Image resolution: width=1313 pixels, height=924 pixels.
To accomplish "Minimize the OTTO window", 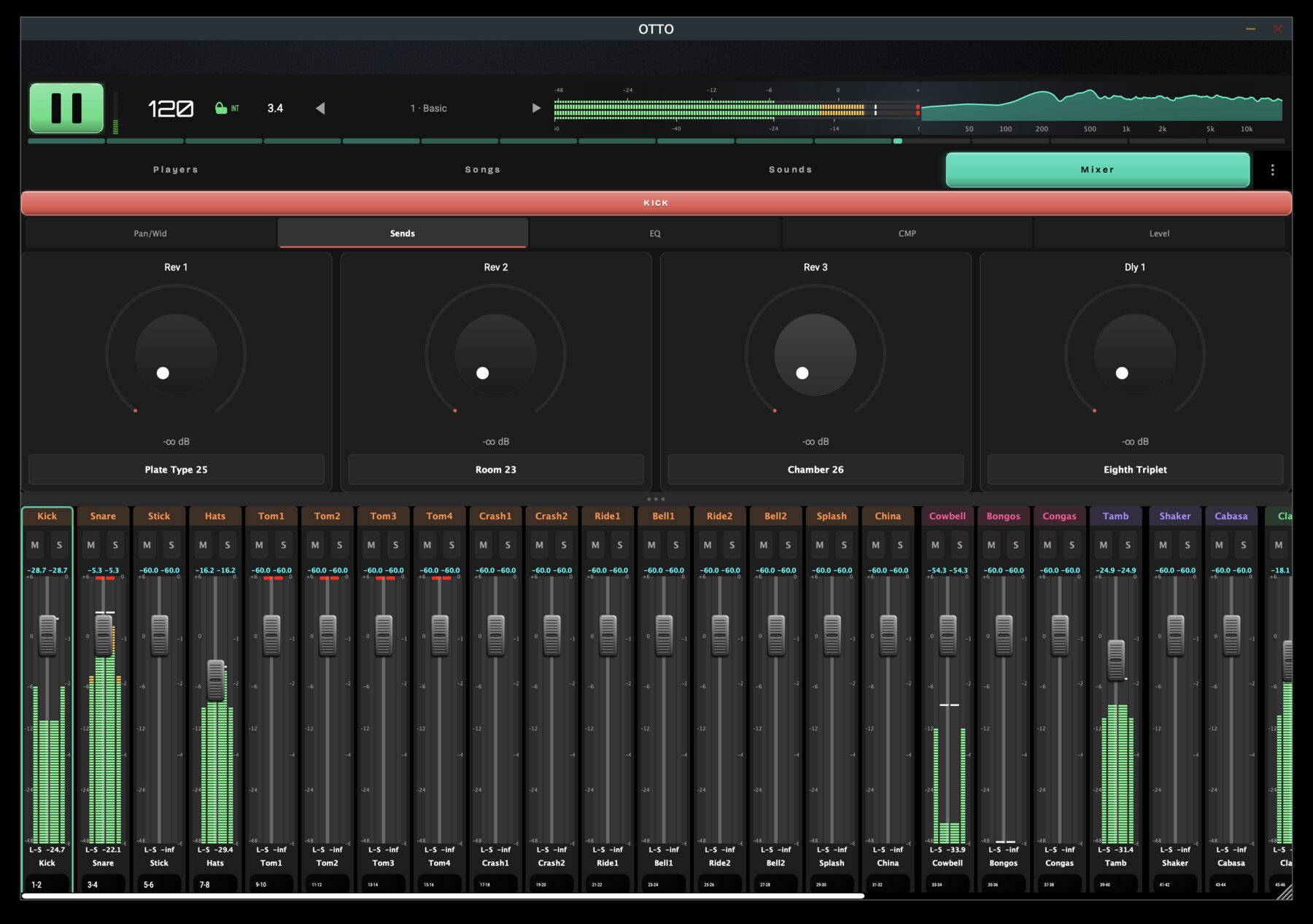I will [1250, 29].
